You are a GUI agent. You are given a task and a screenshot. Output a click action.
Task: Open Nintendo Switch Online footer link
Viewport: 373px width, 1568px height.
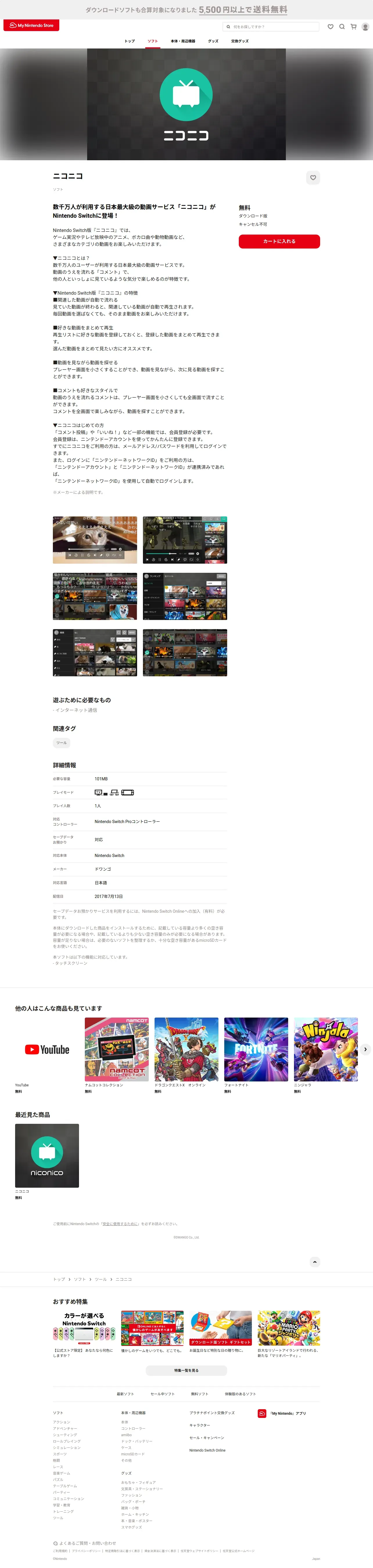point(207,1450)
